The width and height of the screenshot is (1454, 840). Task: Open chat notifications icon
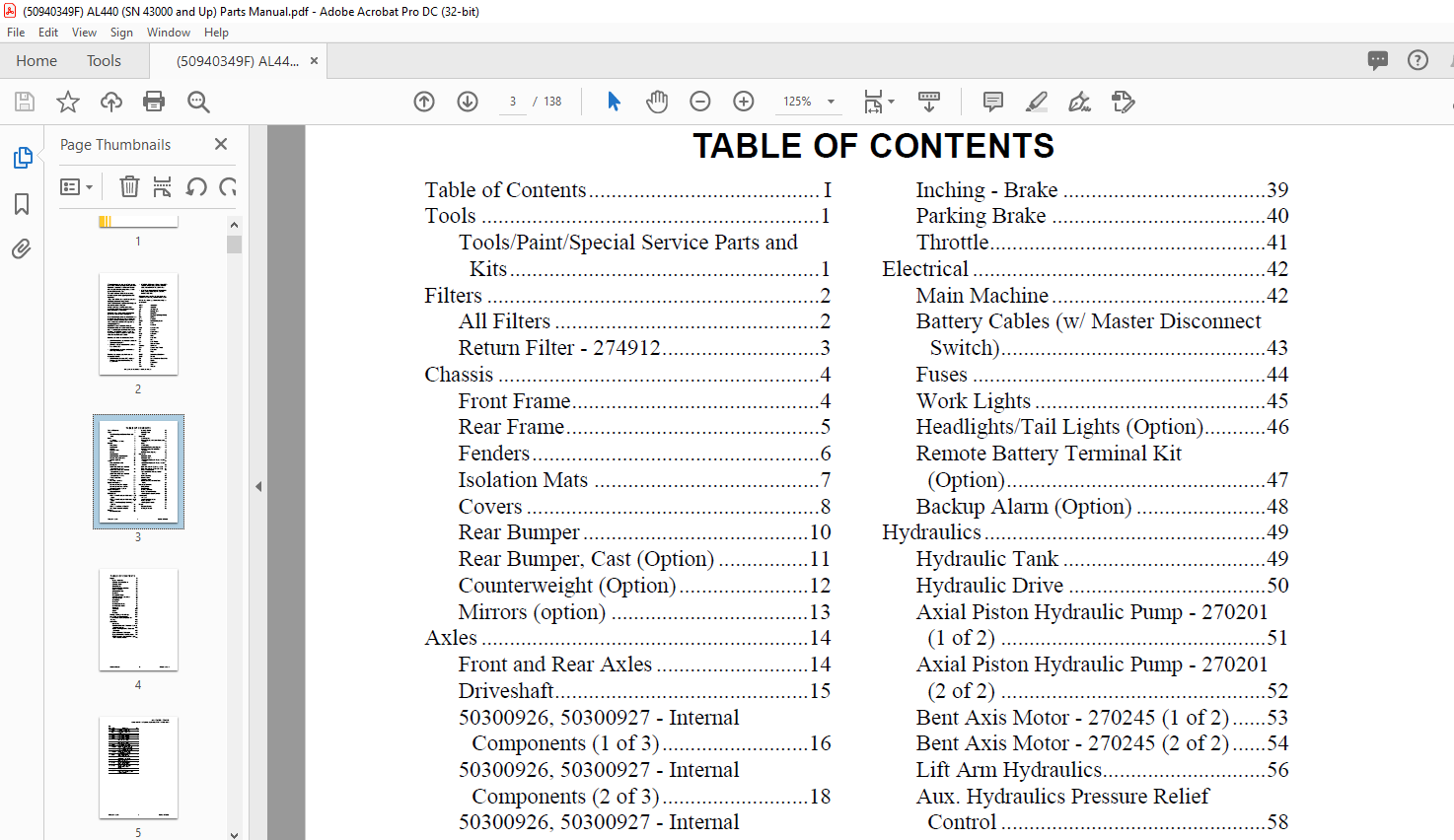tap(1378, 60)
